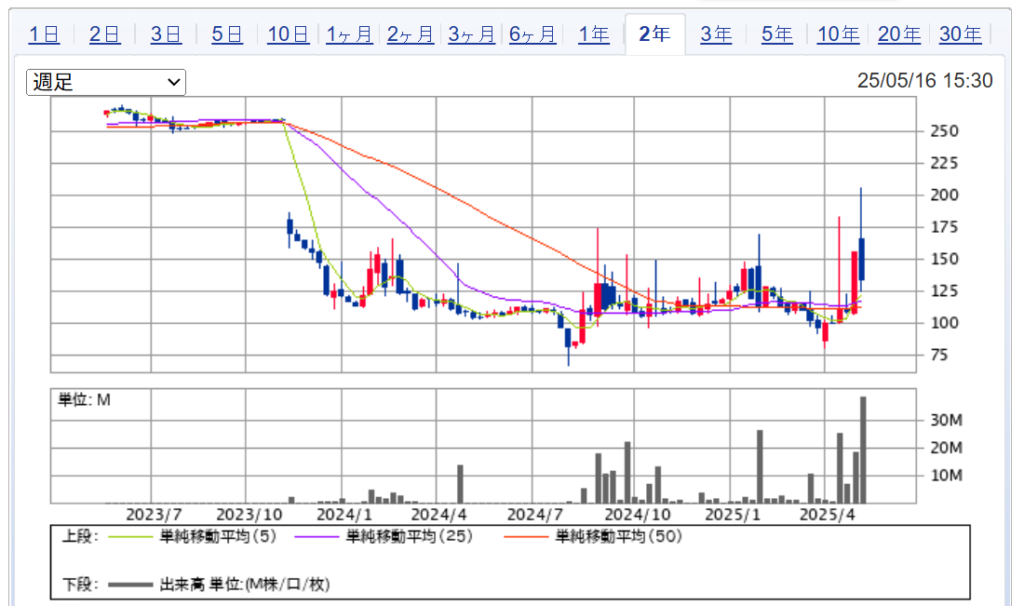Image resolution: width=1024 pixels, height=606 pixels.
Task: Click the orange moving average legend swatch
Action: click(526, 537)
